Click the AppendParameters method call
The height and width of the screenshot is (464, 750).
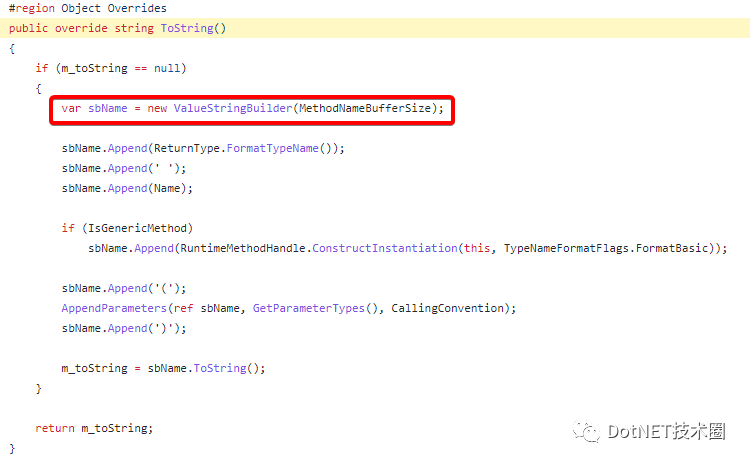click(114, 308)
